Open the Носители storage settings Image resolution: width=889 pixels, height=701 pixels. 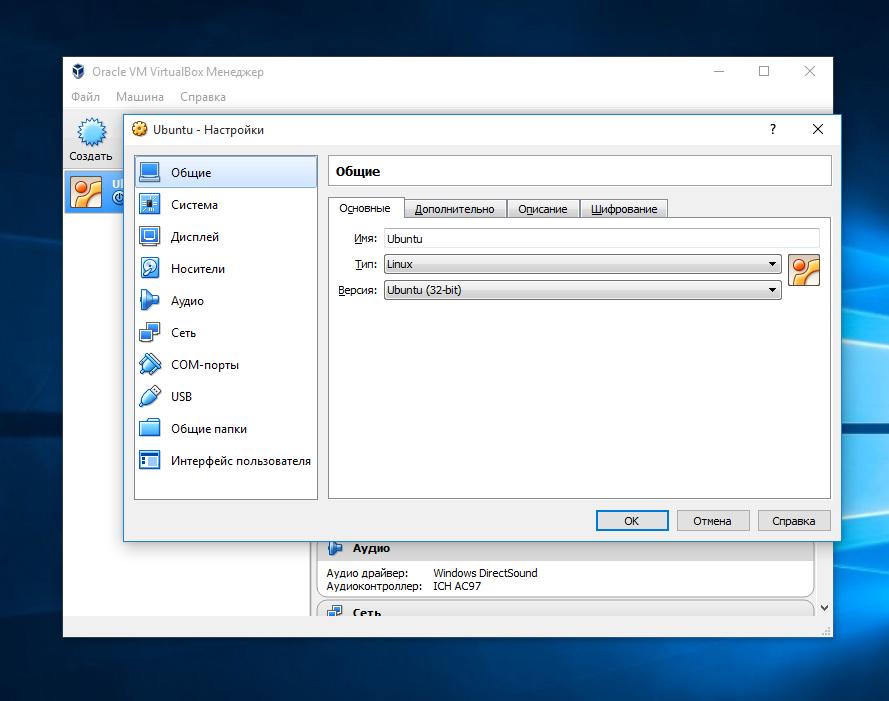[x=197, y=269]
